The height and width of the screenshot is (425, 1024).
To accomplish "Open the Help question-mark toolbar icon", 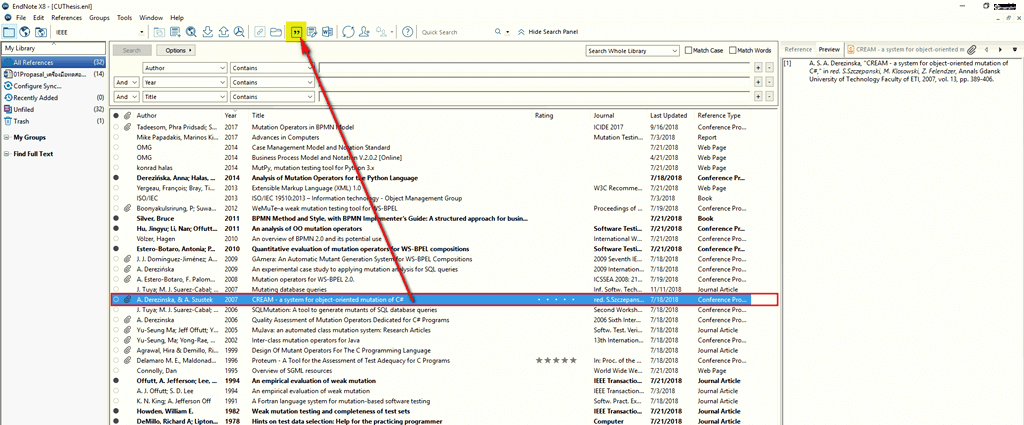I will tap(408, 32).
